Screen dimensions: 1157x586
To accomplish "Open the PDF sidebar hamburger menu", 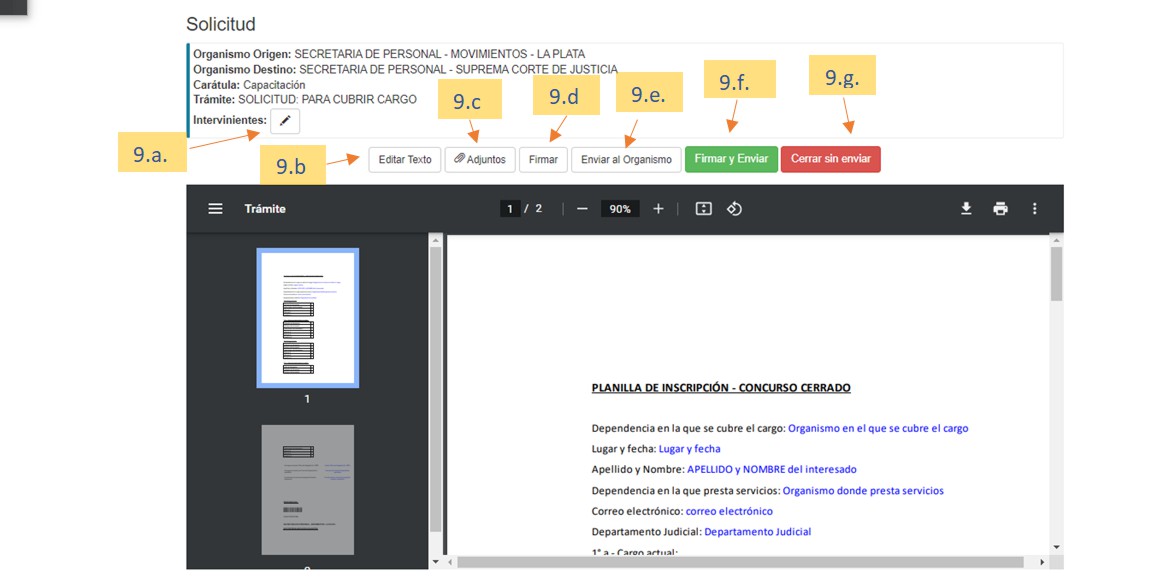I will coord(215,209).
